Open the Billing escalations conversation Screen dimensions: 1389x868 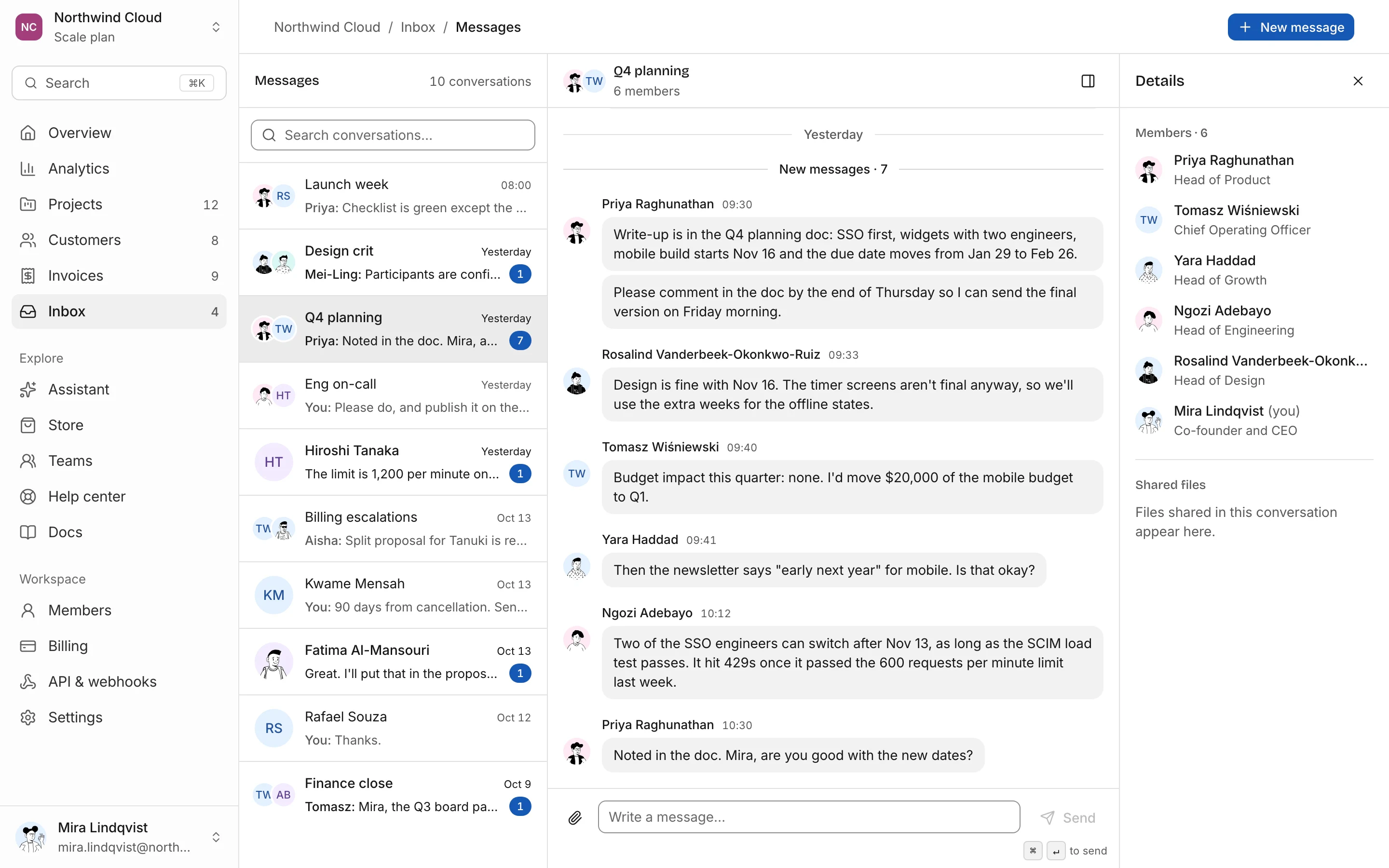393,529
